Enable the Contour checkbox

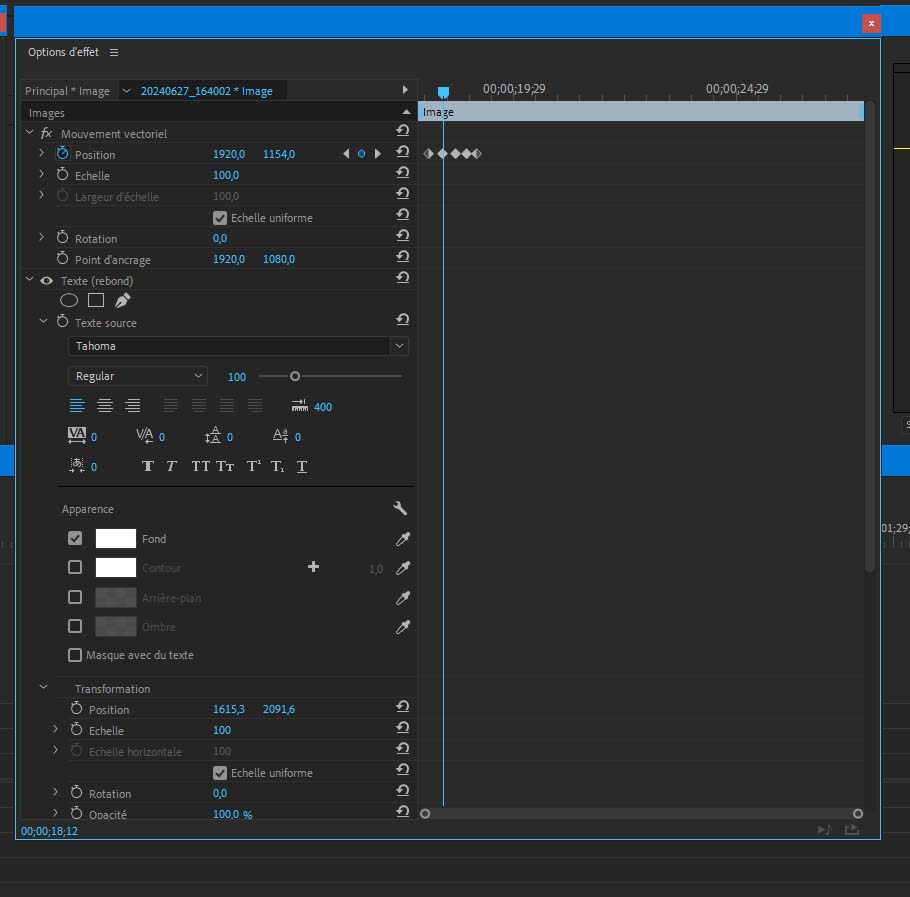coord(75,568)
